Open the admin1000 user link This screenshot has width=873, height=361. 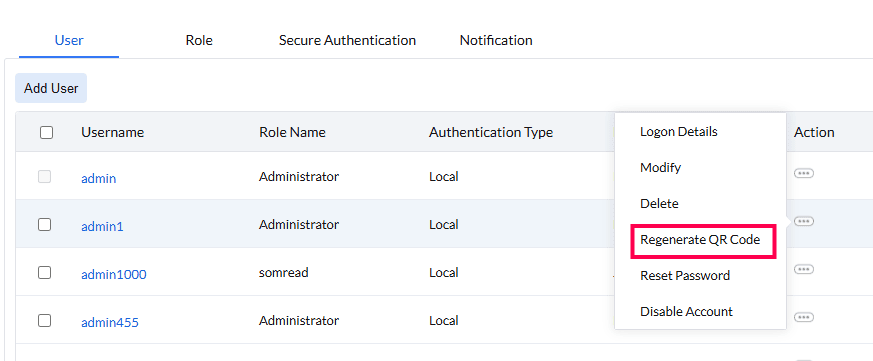114,275
